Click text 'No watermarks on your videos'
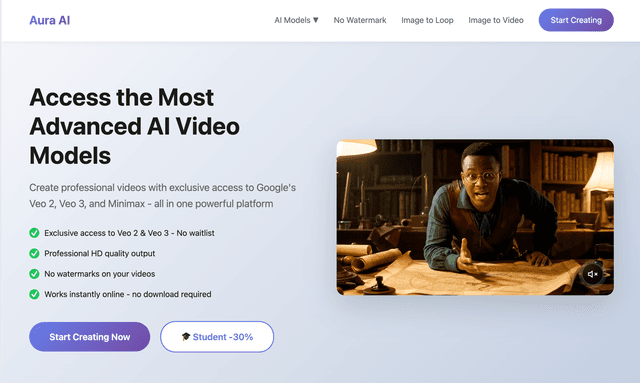 [100, 274]
